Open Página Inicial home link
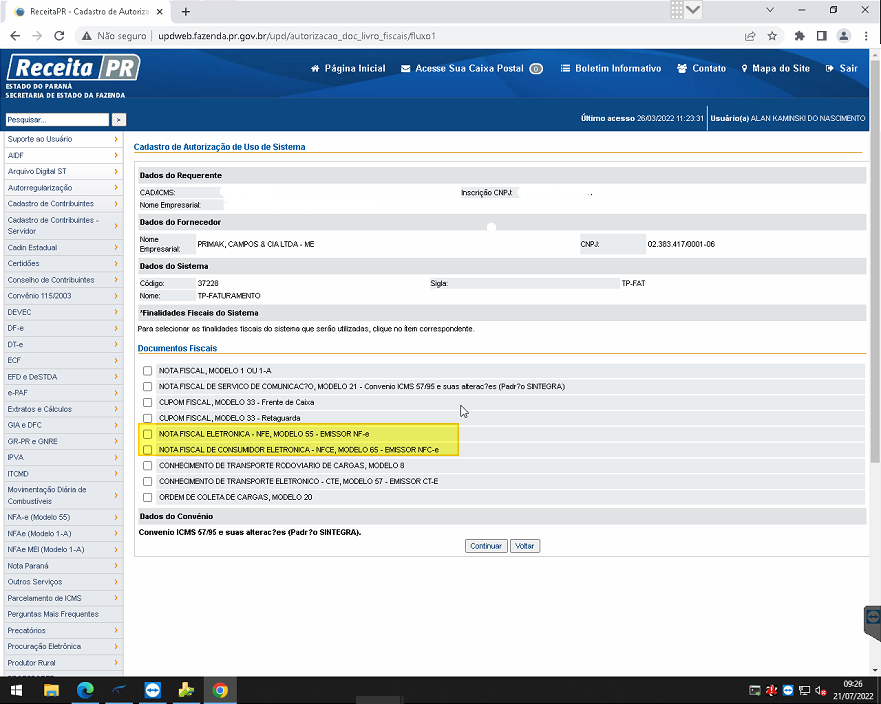 [348, 69]
